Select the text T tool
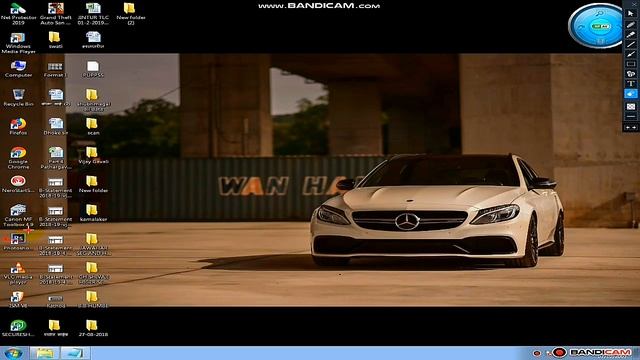The width and height of the screenshot is (640, 360). pos(631,84)
